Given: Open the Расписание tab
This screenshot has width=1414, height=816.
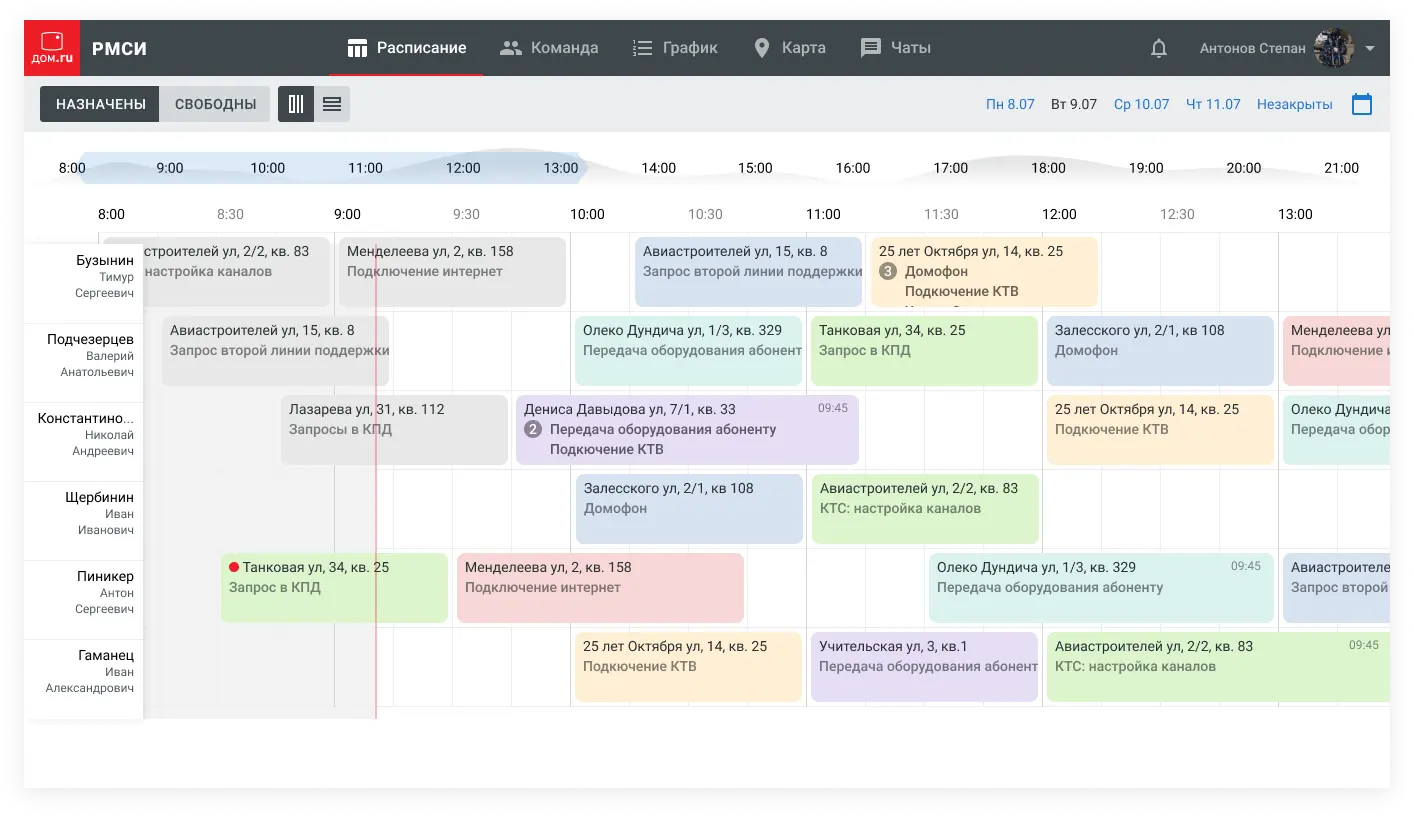Looking at the screenshot, I should tap(406, 48).
